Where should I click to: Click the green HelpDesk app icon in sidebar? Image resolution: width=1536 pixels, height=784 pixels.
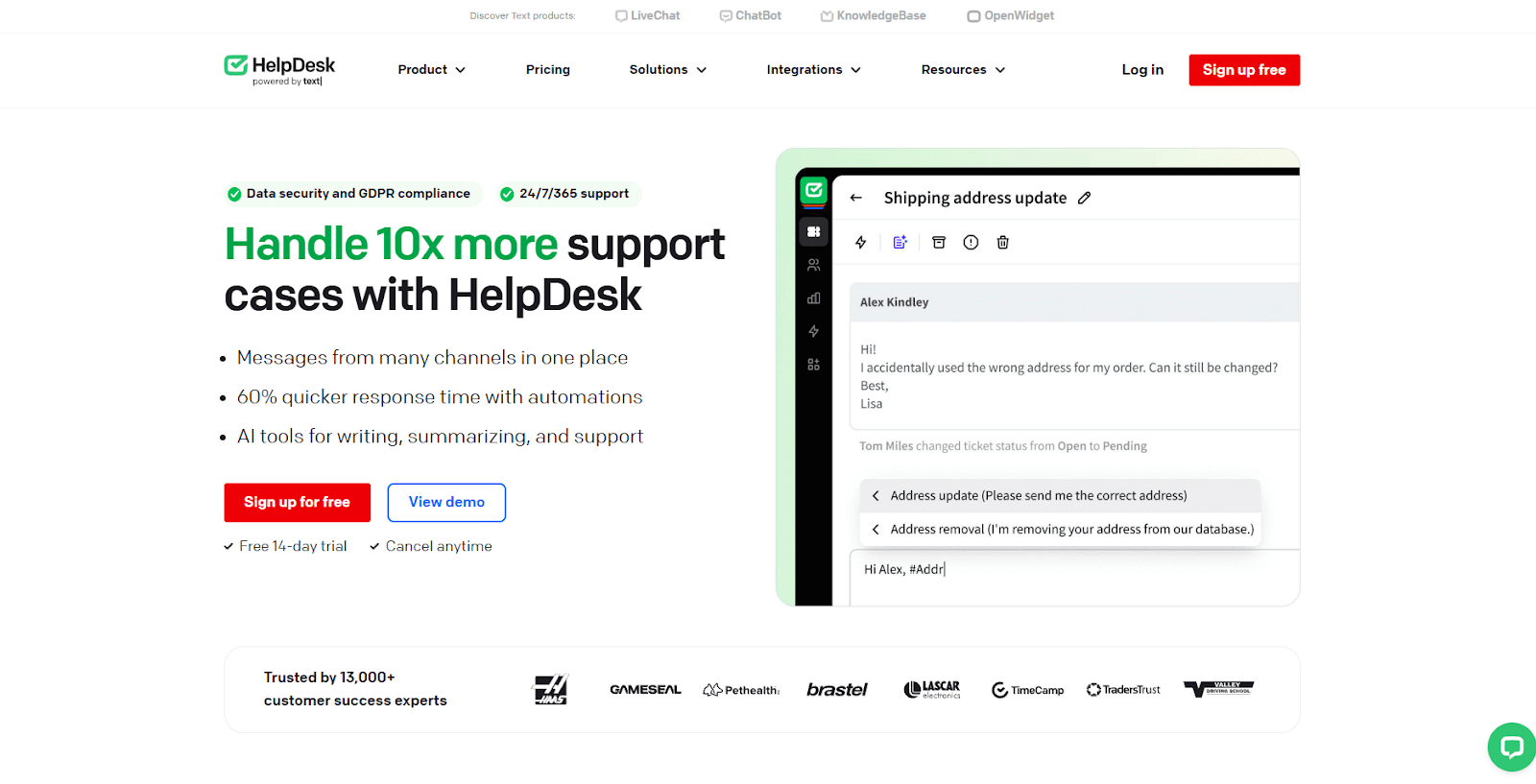click(813, 190)
